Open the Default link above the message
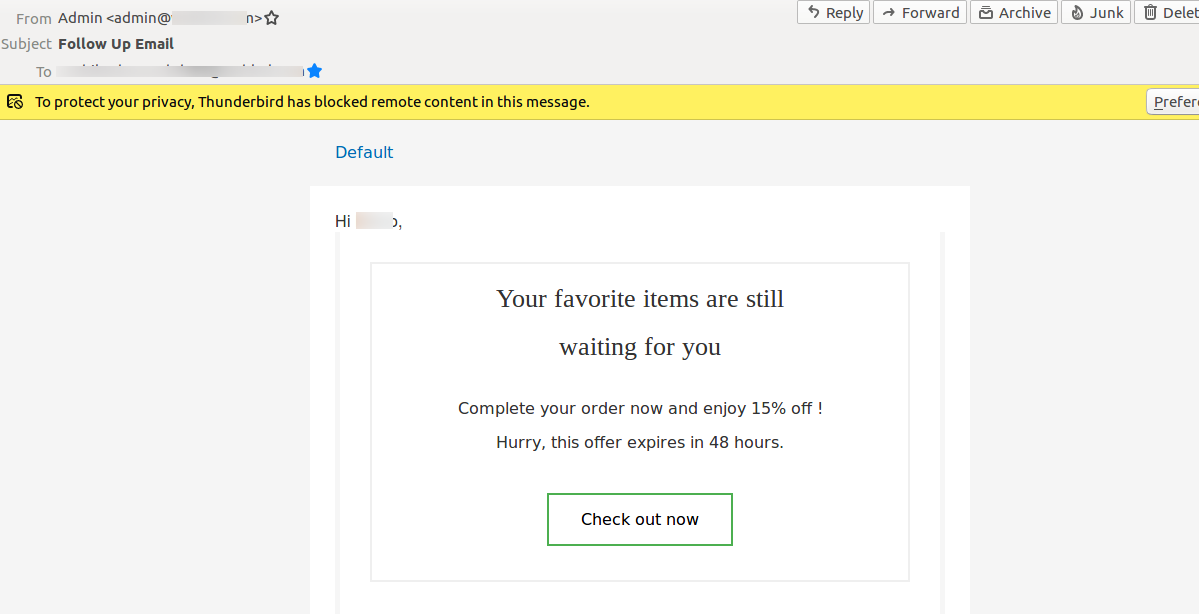Image resolution: width=1199 pixels, height=614 pixels. coord(364,152)
